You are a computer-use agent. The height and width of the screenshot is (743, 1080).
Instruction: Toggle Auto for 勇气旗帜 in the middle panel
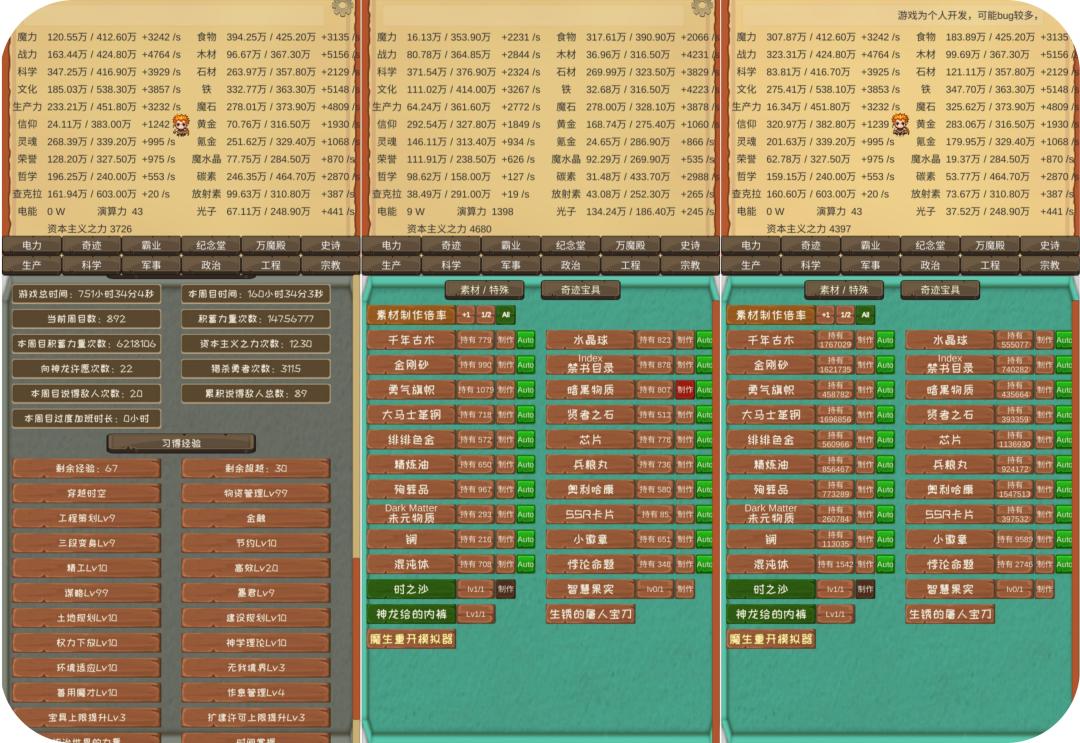point(526,390)
